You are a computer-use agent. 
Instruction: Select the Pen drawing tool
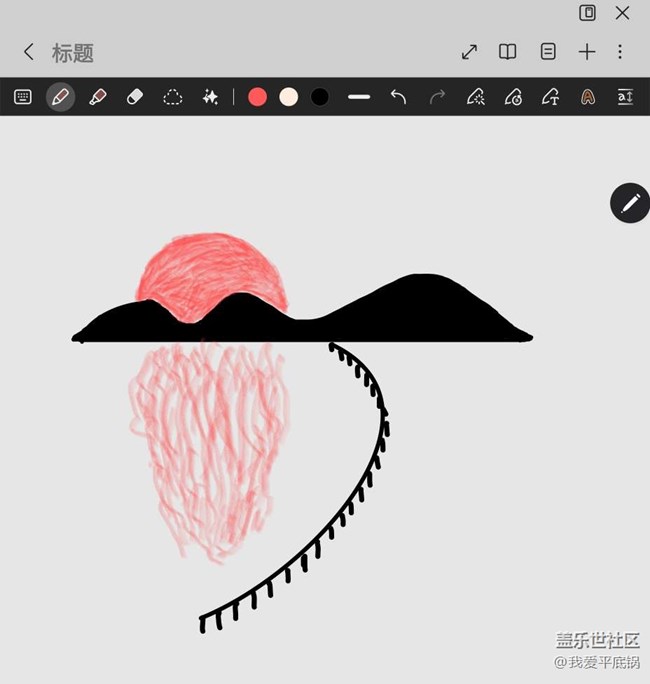pos(60,97)
